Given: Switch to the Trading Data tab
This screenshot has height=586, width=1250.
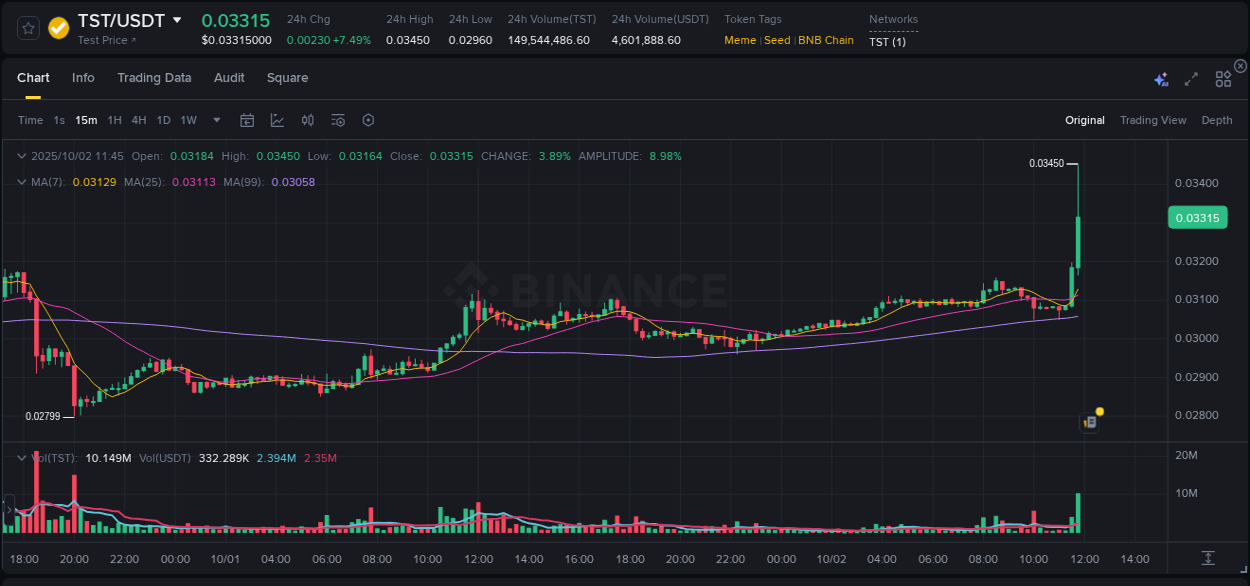Looking at the screenshot, I should 154,77.
